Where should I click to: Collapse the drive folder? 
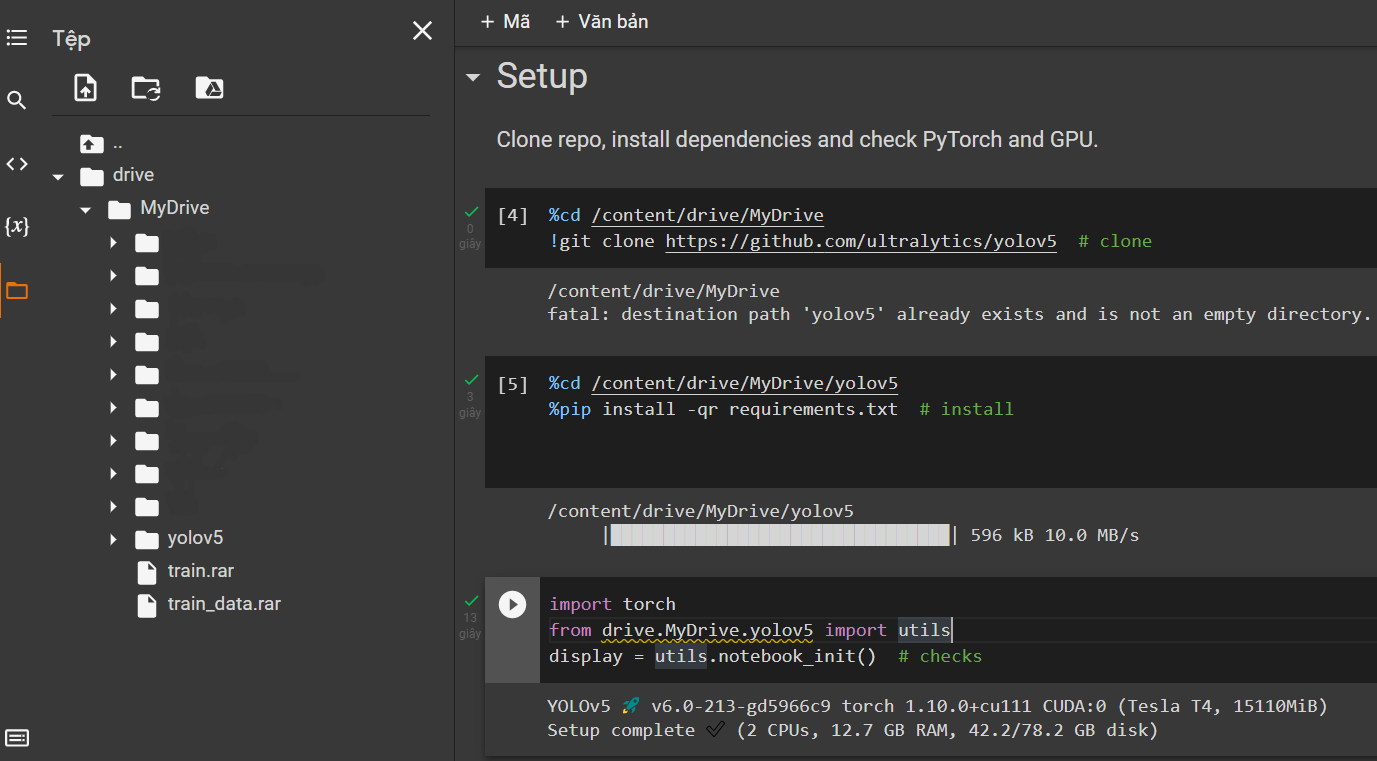coord(58,176)
